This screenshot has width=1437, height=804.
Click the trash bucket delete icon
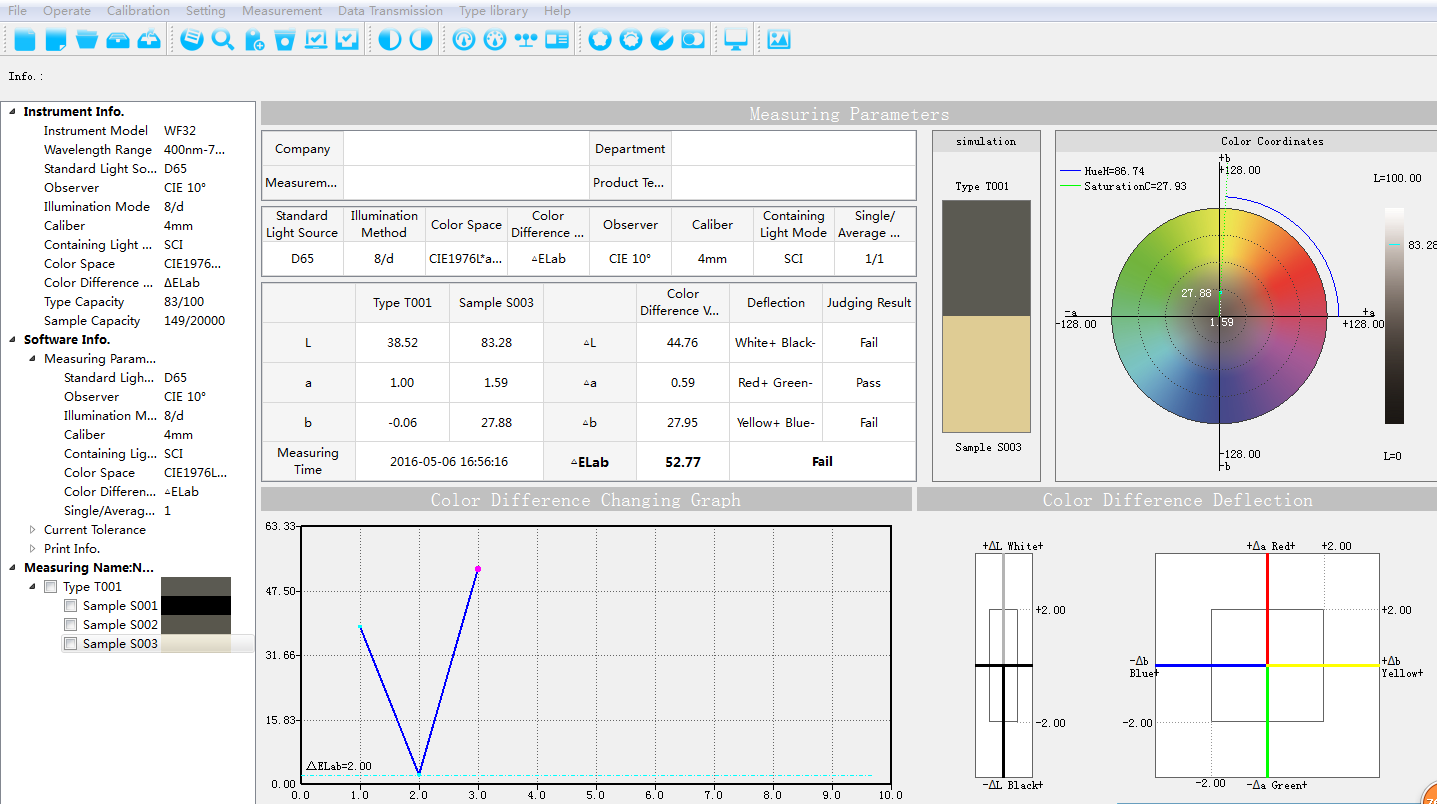[x=285, y=40]
